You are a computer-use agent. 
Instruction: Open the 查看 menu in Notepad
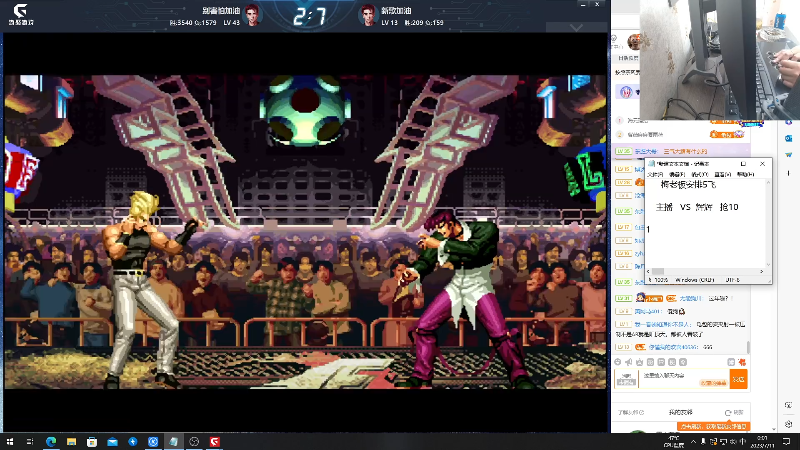722,174
